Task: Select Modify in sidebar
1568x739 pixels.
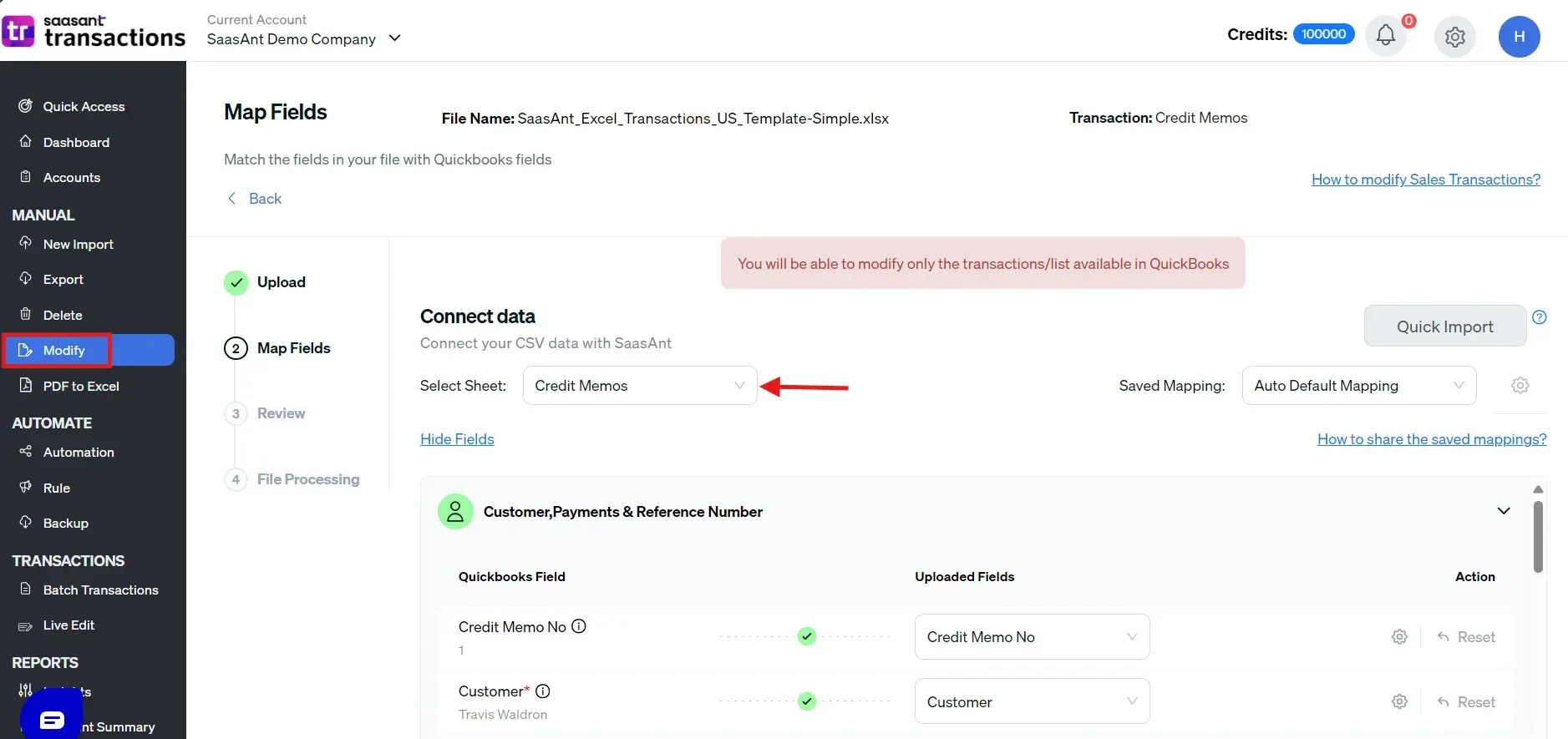Action: pos(89,351)
